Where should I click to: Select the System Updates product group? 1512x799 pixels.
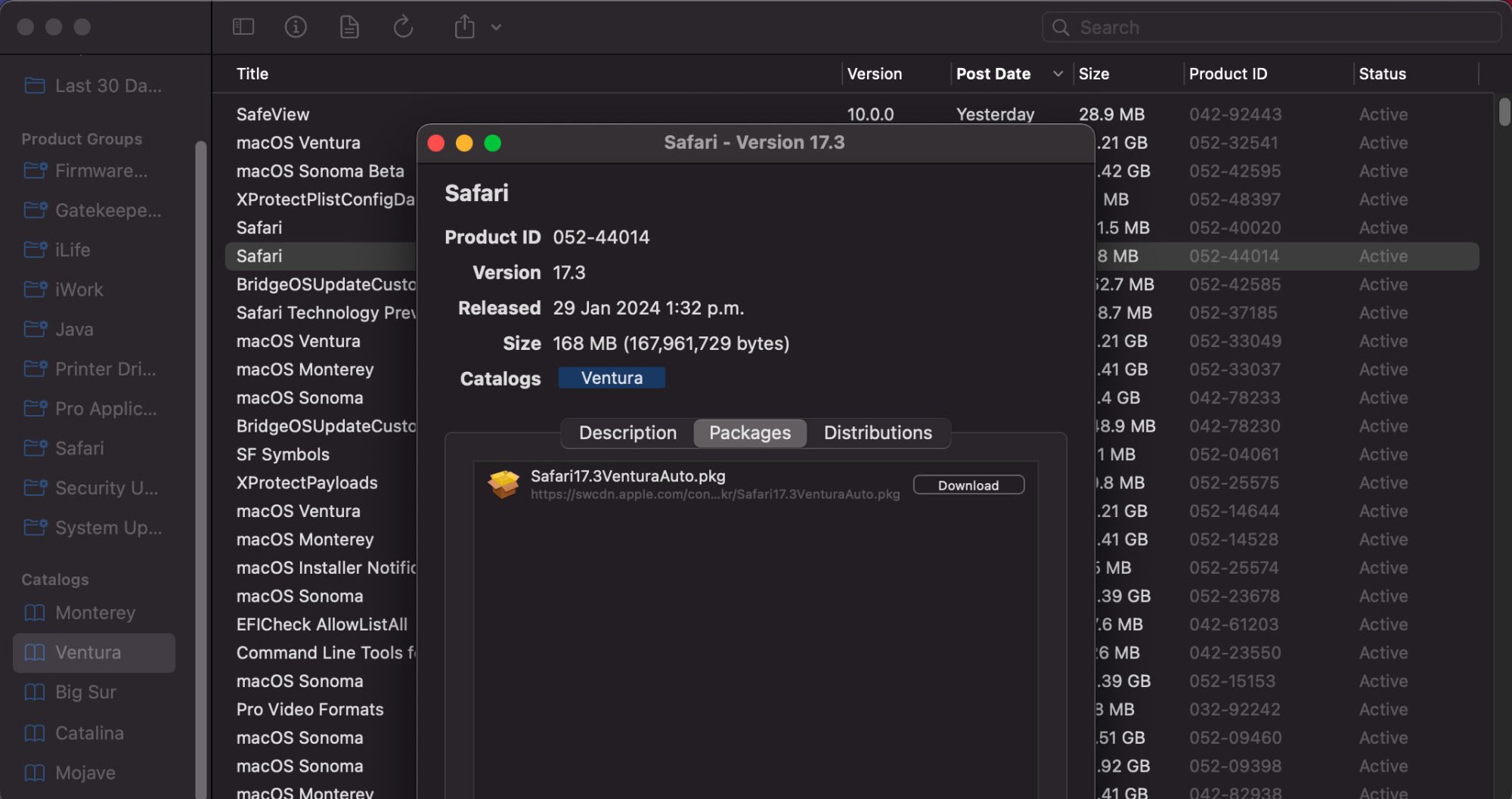coord(94,528)
